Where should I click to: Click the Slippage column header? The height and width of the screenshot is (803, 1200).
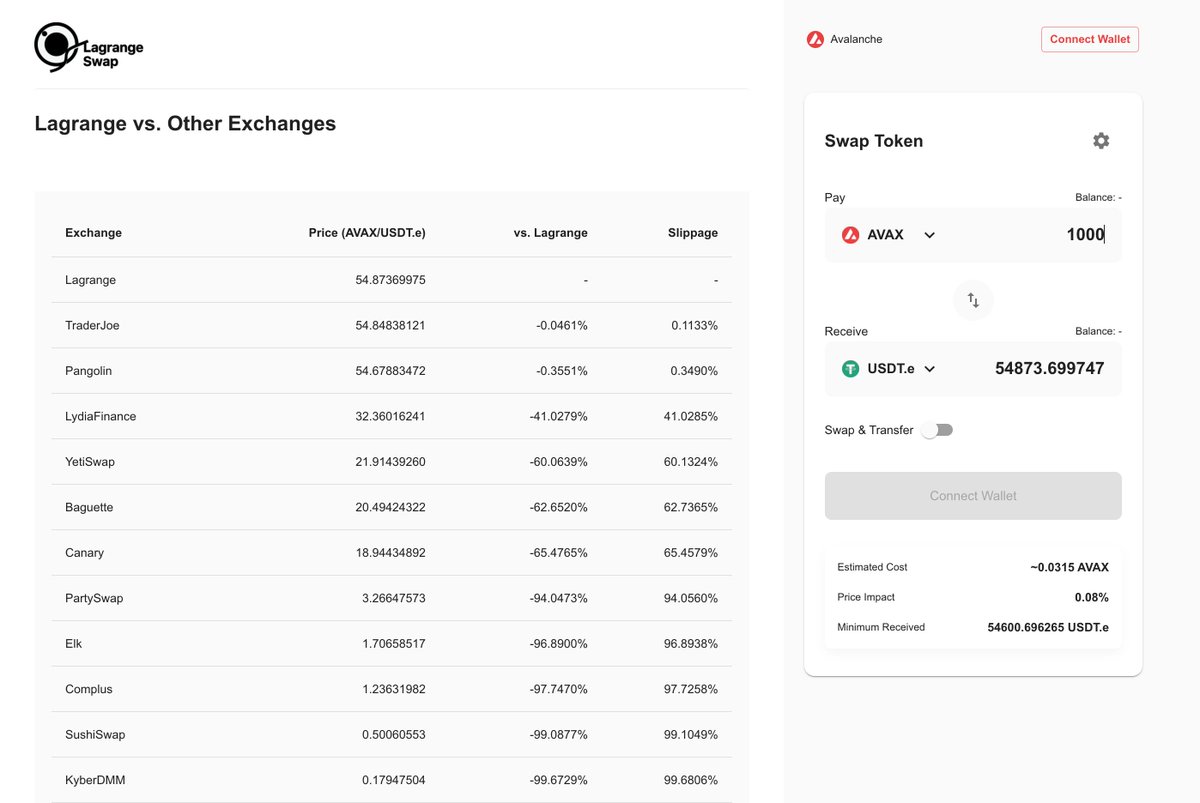(x=693, y=233)
